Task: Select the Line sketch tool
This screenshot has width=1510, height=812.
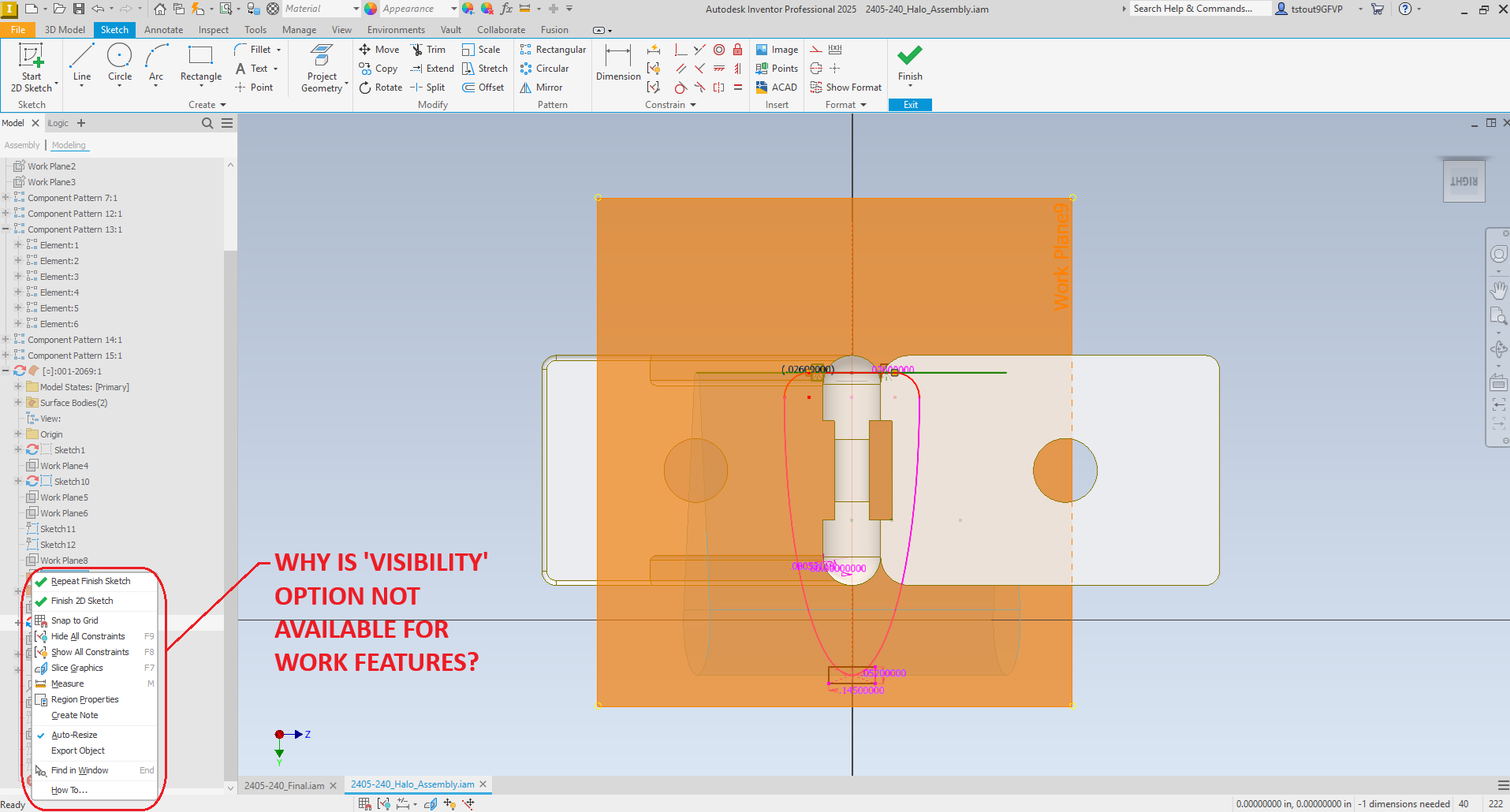Action: click(x=82, y=63)
